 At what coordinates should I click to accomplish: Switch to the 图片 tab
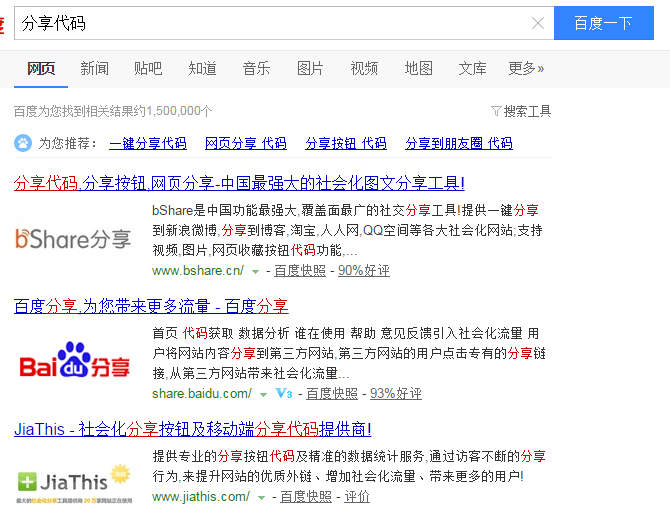(310, 68)
